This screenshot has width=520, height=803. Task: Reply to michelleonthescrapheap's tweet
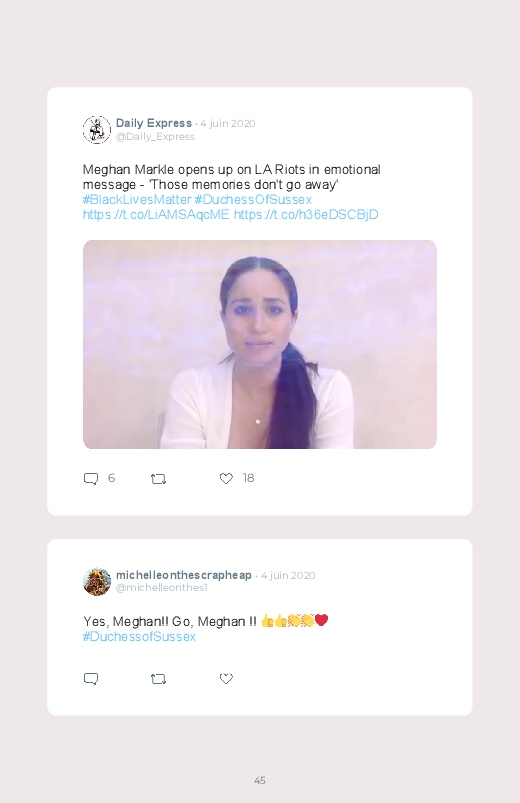91,679
